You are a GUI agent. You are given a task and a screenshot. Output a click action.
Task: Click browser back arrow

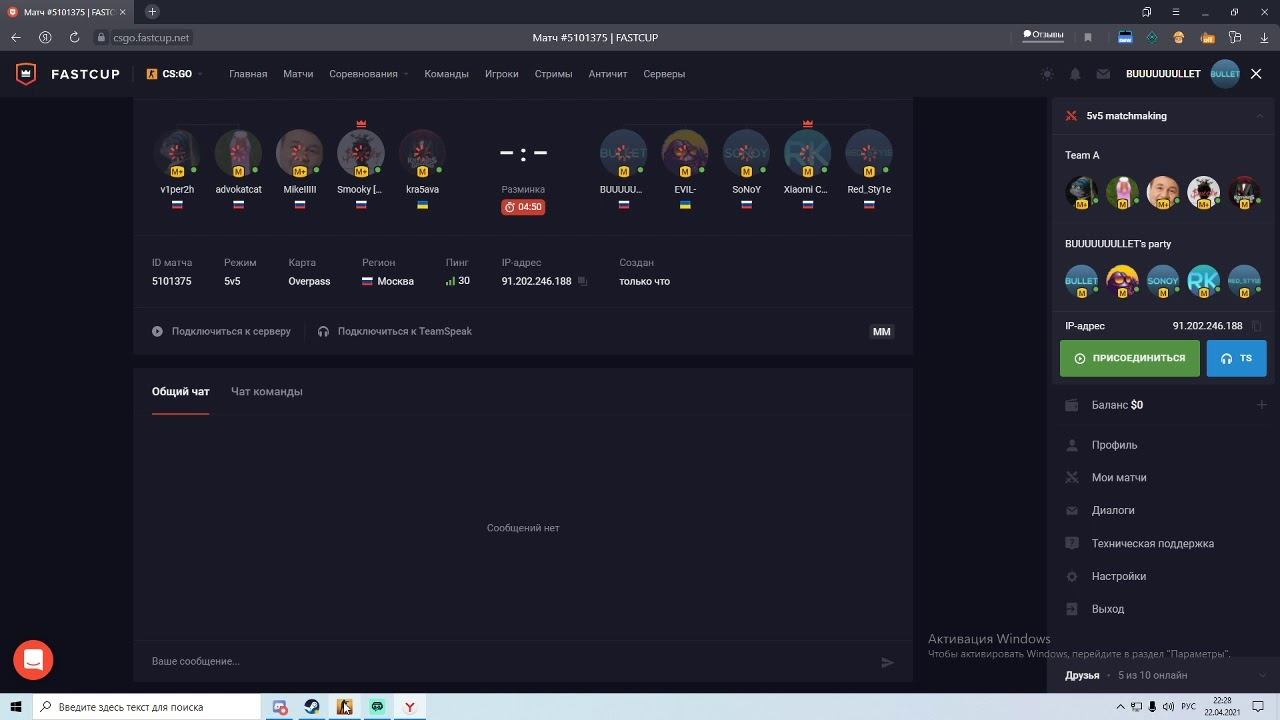click(x=16, y=37)
